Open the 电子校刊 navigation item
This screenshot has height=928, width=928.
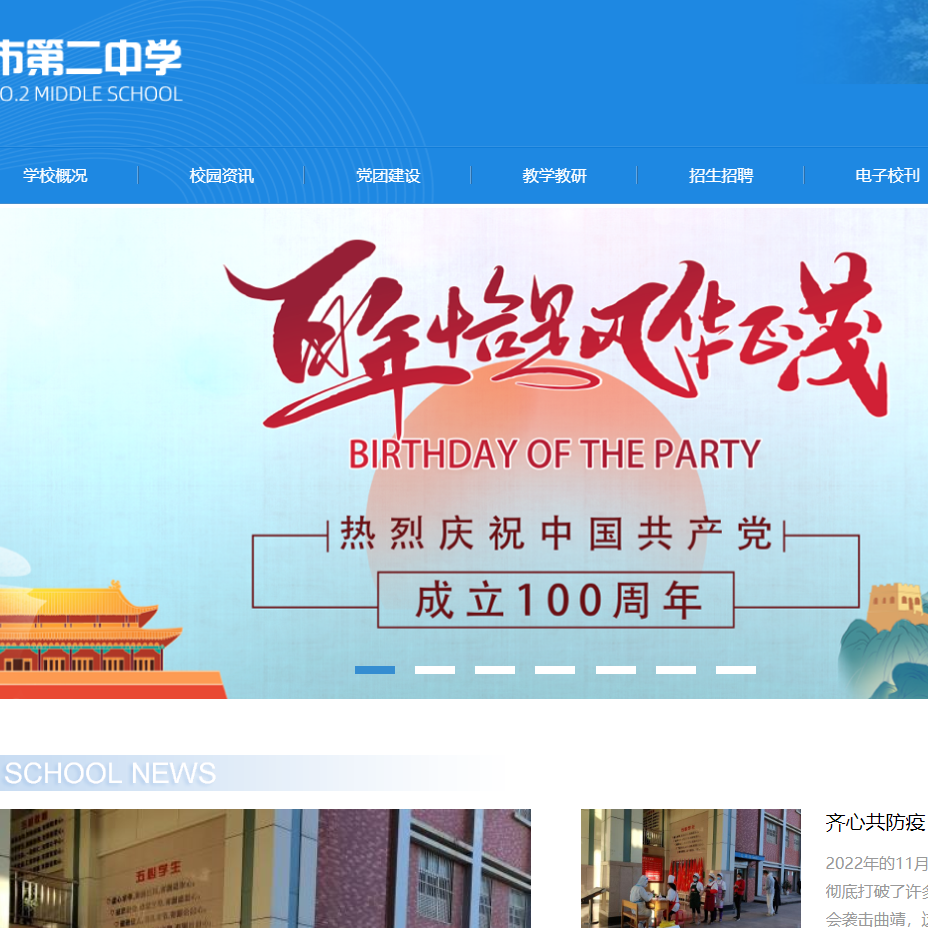tap(887, 175)
